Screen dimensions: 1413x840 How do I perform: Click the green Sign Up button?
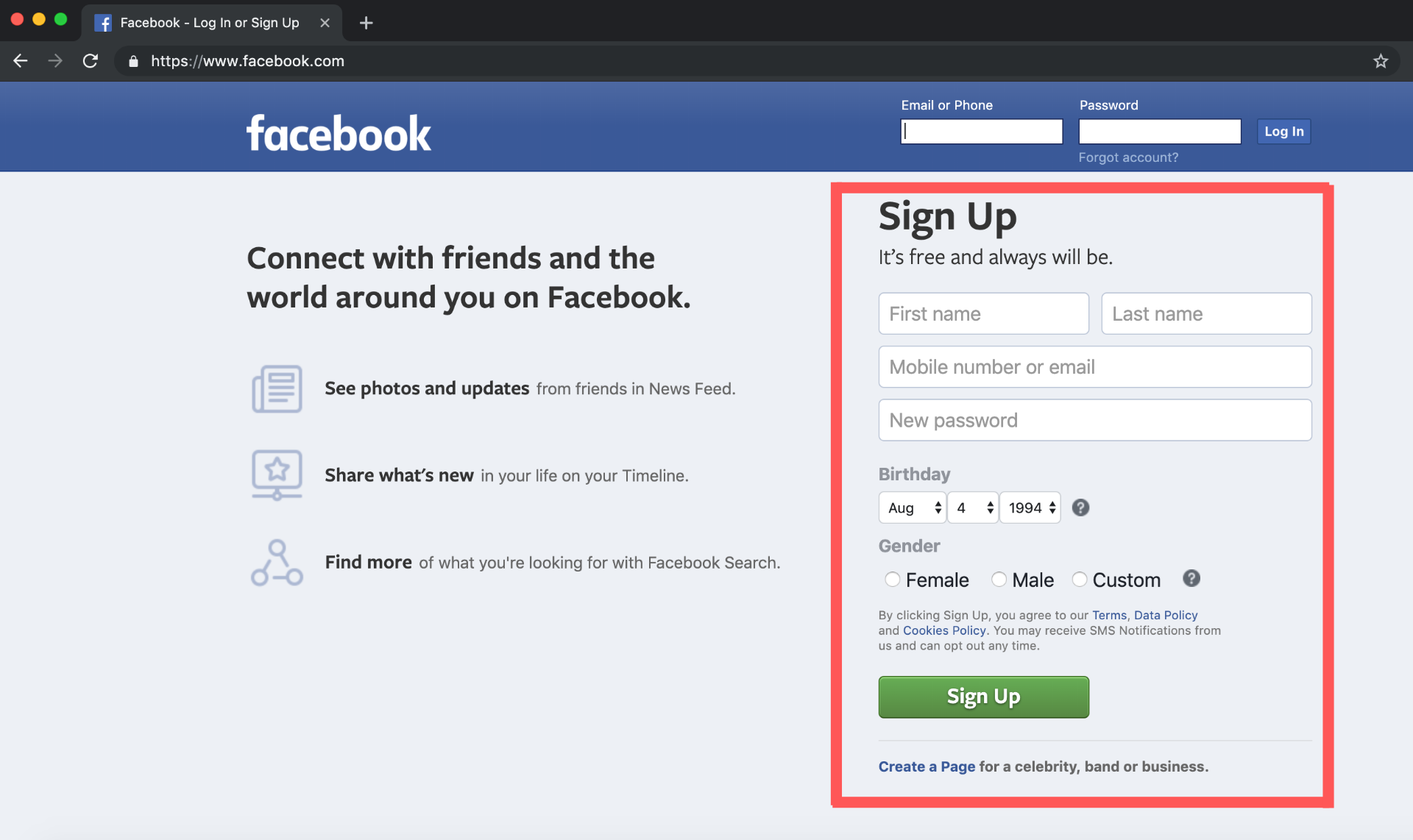tap(983, 696)
